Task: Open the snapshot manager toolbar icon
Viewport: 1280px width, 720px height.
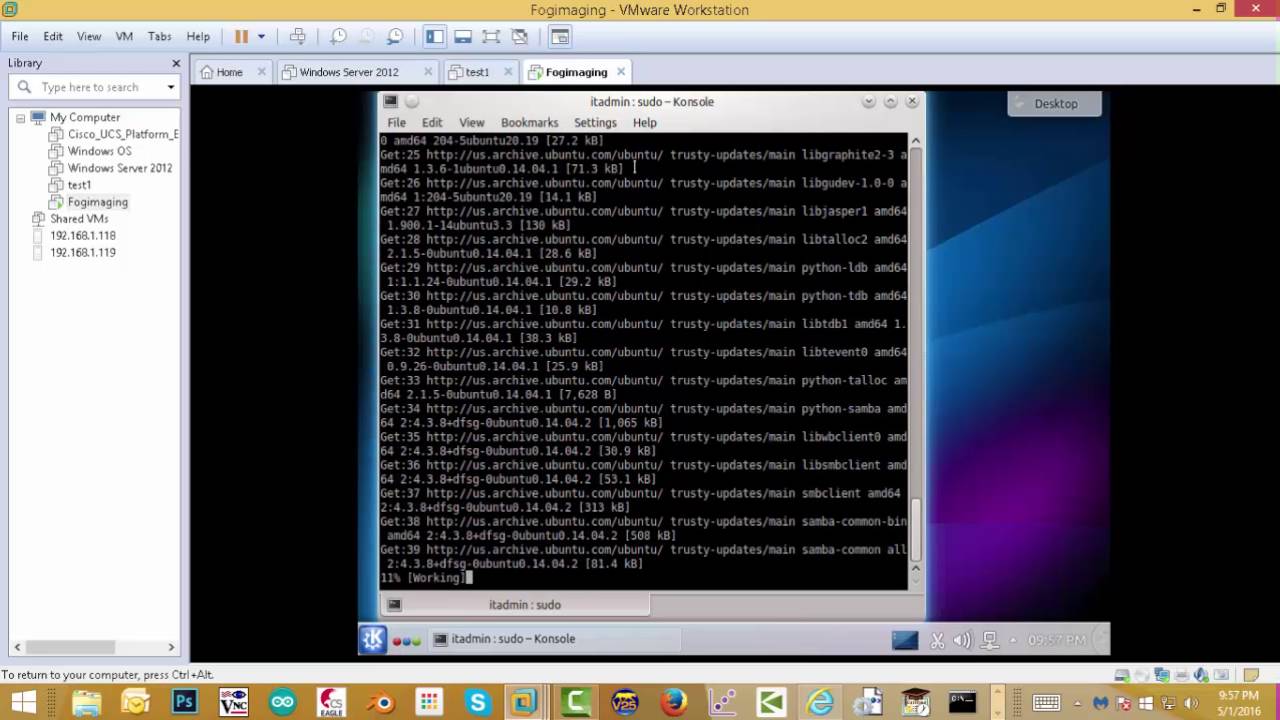Action: click(395, 36)
